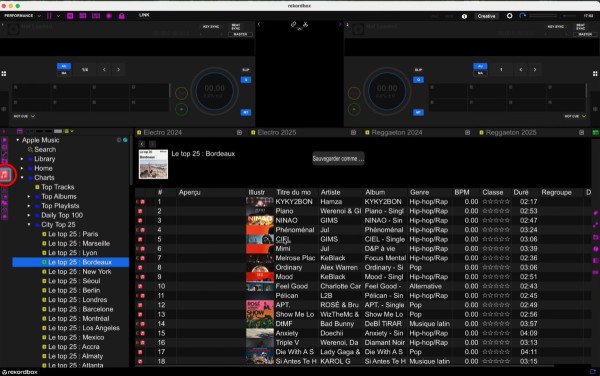Click the info icon left of Creative
Image resolution: width=600 pixels, height=376 pixels.
464,16
